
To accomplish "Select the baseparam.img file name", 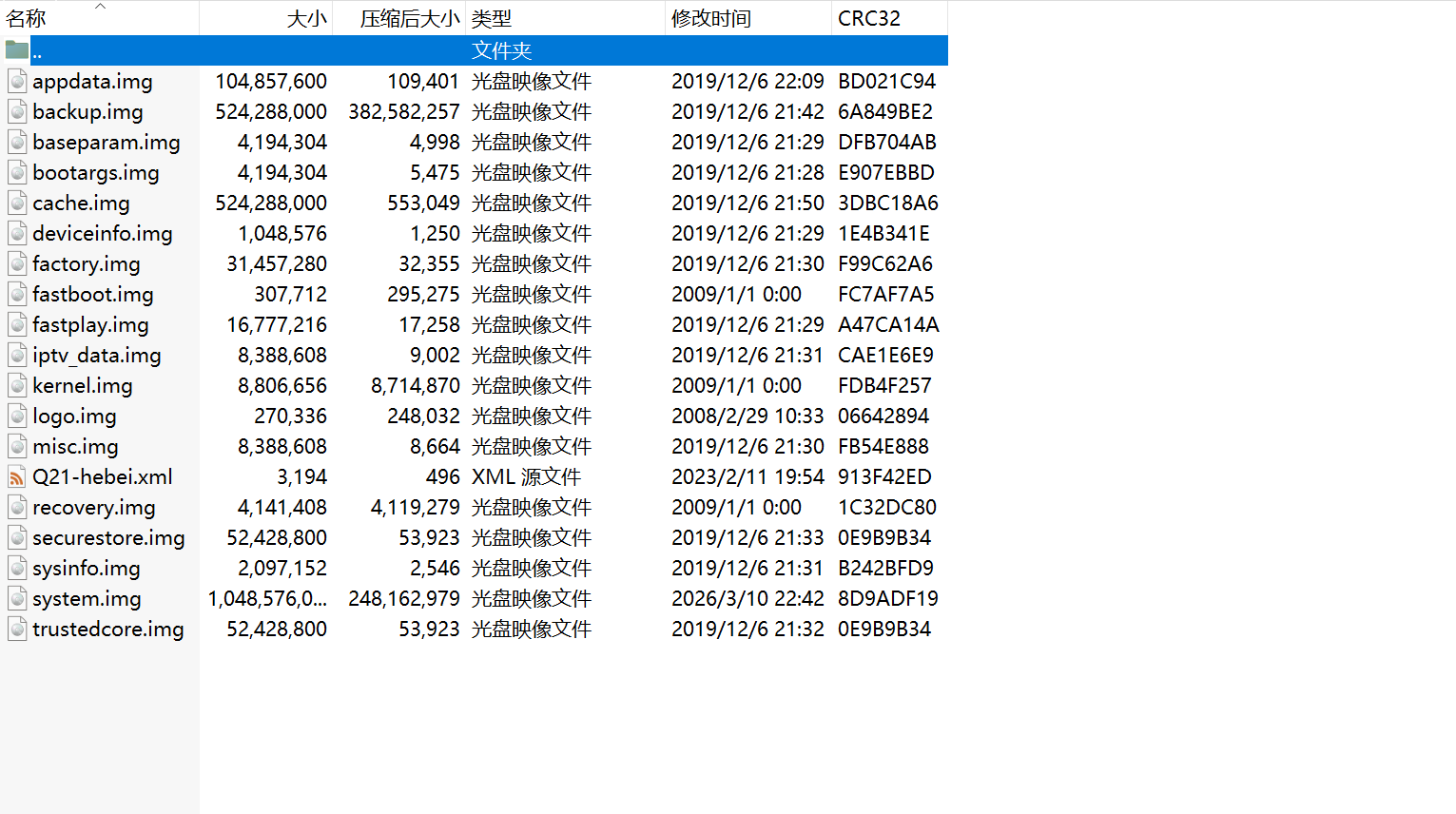I will coord(107,142).
